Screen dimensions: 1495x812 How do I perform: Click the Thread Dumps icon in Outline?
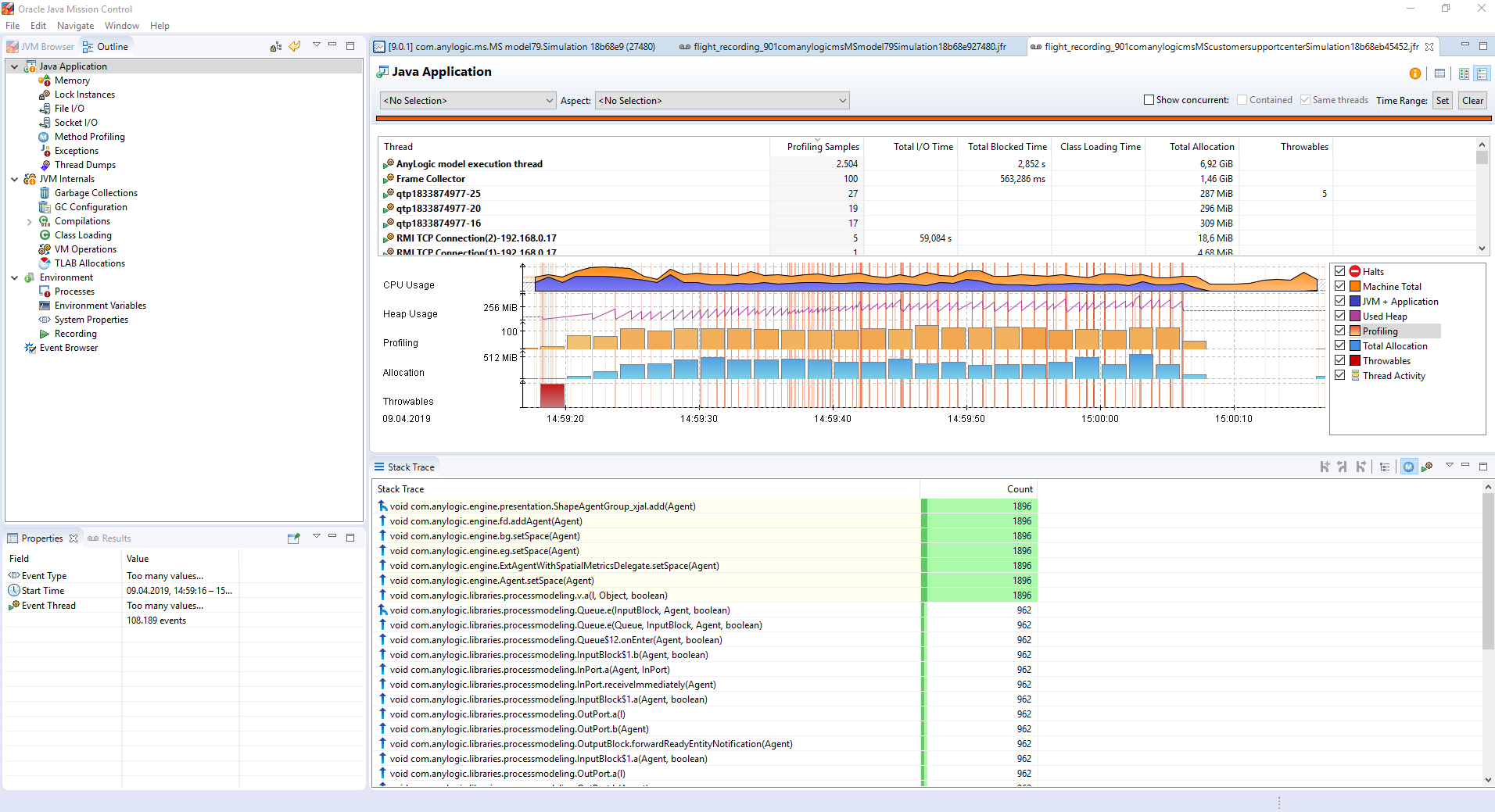coord(45,165)
